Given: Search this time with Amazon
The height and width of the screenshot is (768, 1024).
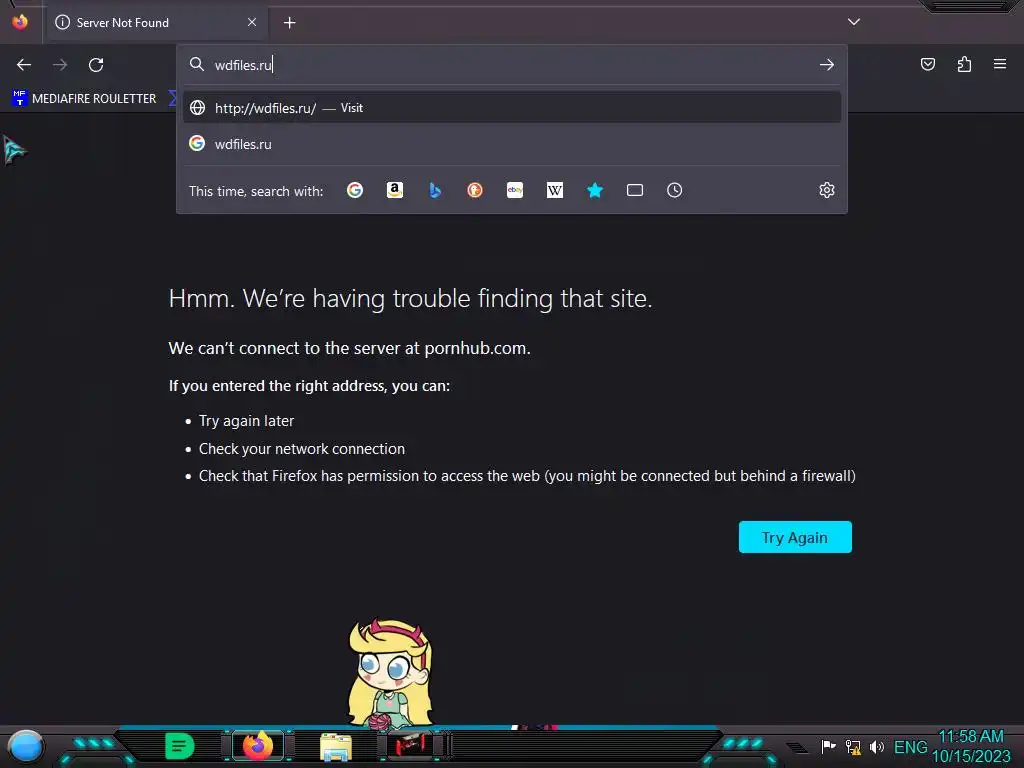Looking at the screenshot, I should coord(394,190).
